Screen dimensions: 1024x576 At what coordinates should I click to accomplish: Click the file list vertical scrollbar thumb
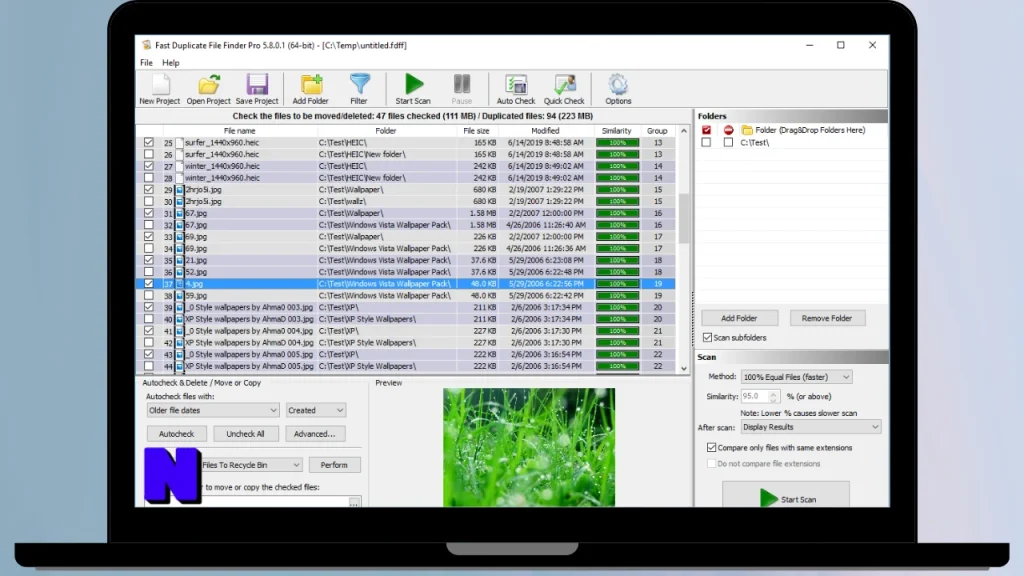[684, 219]
